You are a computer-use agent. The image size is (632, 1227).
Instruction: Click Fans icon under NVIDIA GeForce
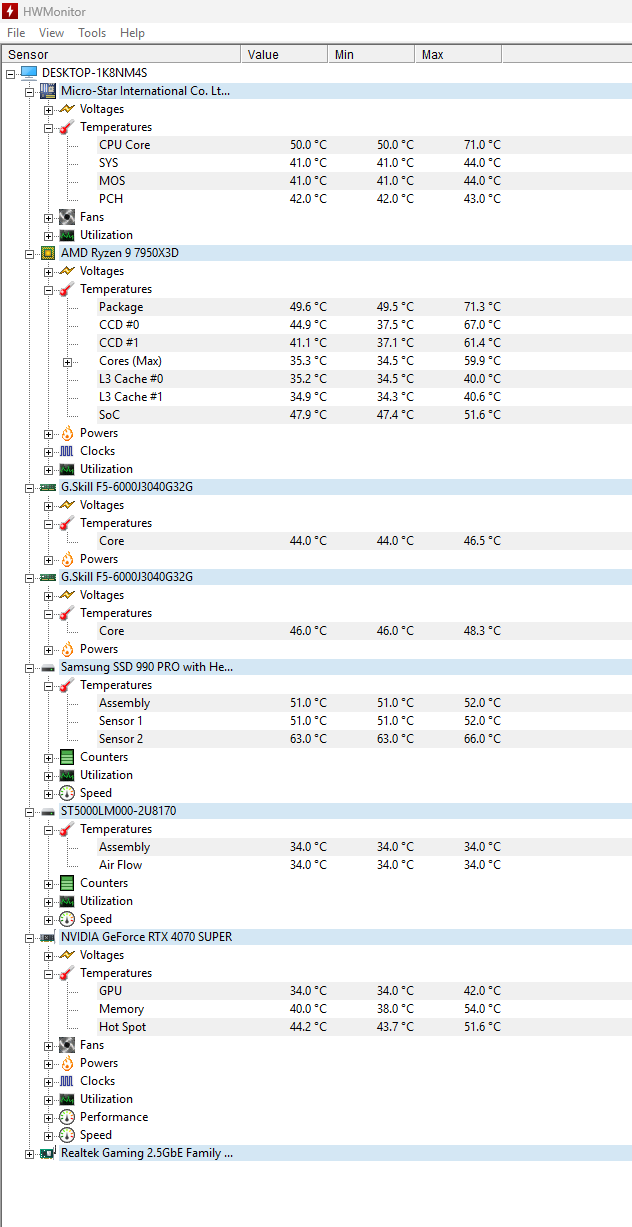(x=67, y=1045)
